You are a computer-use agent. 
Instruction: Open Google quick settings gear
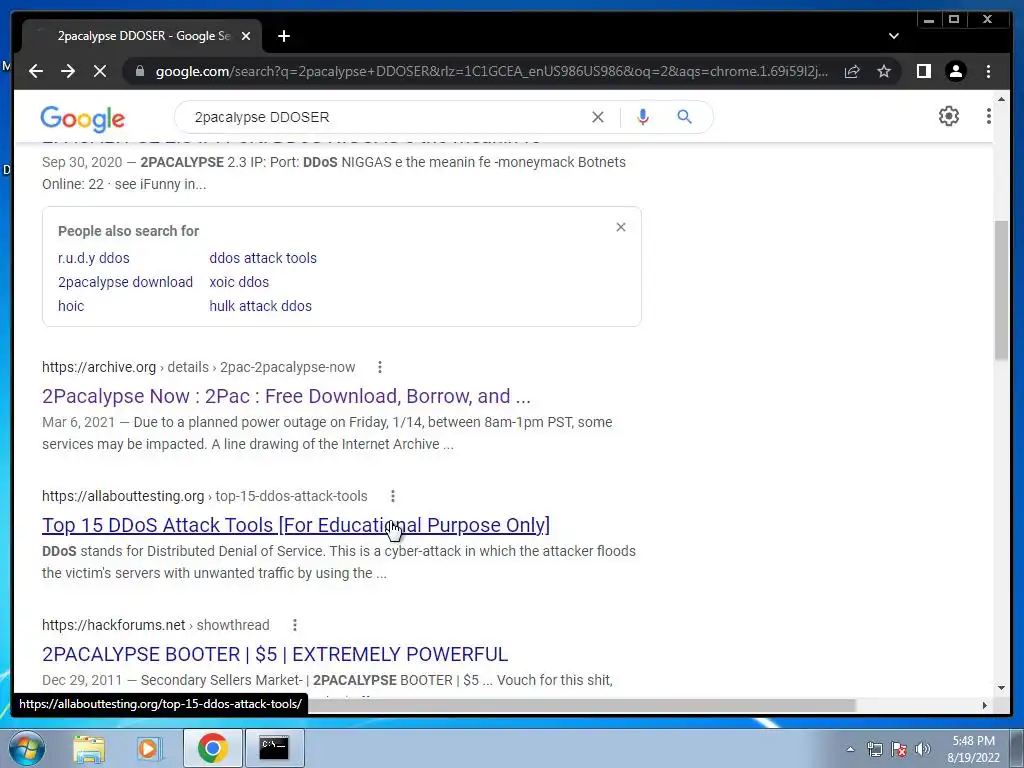pyautogui.click(x=948, y=116)
